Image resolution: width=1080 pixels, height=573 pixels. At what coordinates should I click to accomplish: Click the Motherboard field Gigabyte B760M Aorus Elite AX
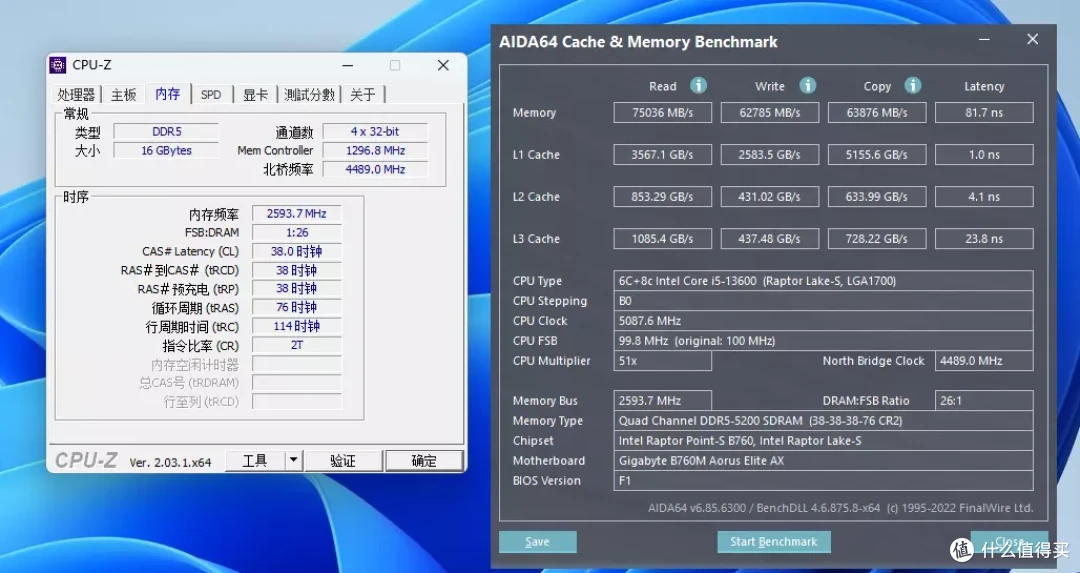coord(823,460)
